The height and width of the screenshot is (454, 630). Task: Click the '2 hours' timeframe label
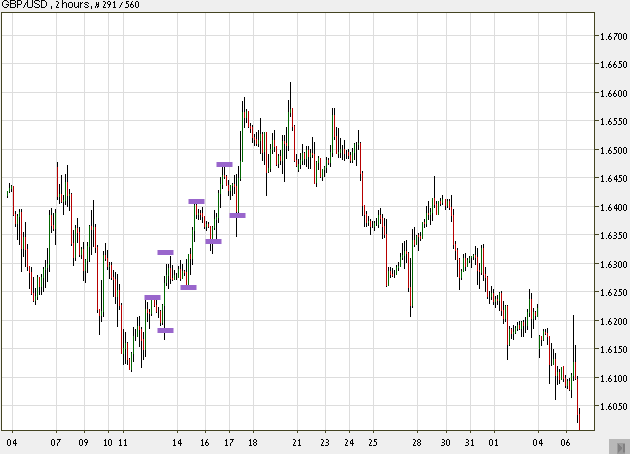click(x=72, y=5)
